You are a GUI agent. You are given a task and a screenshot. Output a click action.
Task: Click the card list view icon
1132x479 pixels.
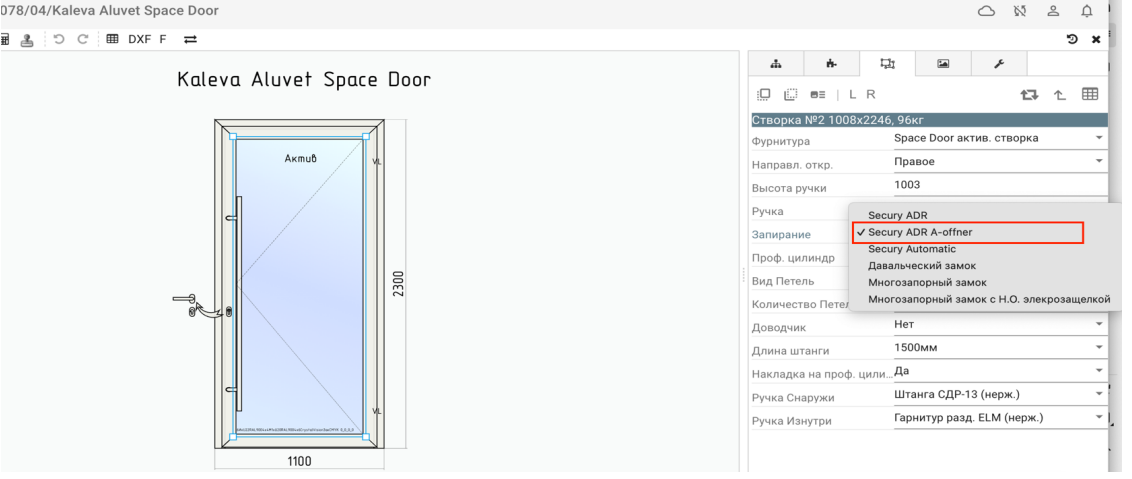tap(818, 94)
